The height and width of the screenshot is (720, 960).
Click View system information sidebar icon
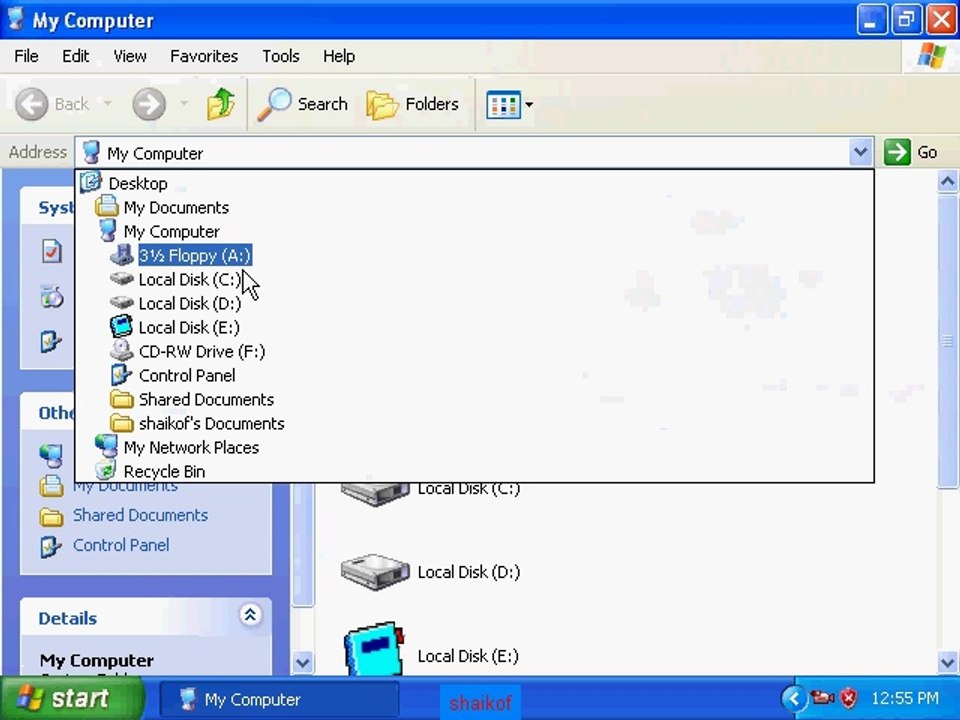(51, 251)
